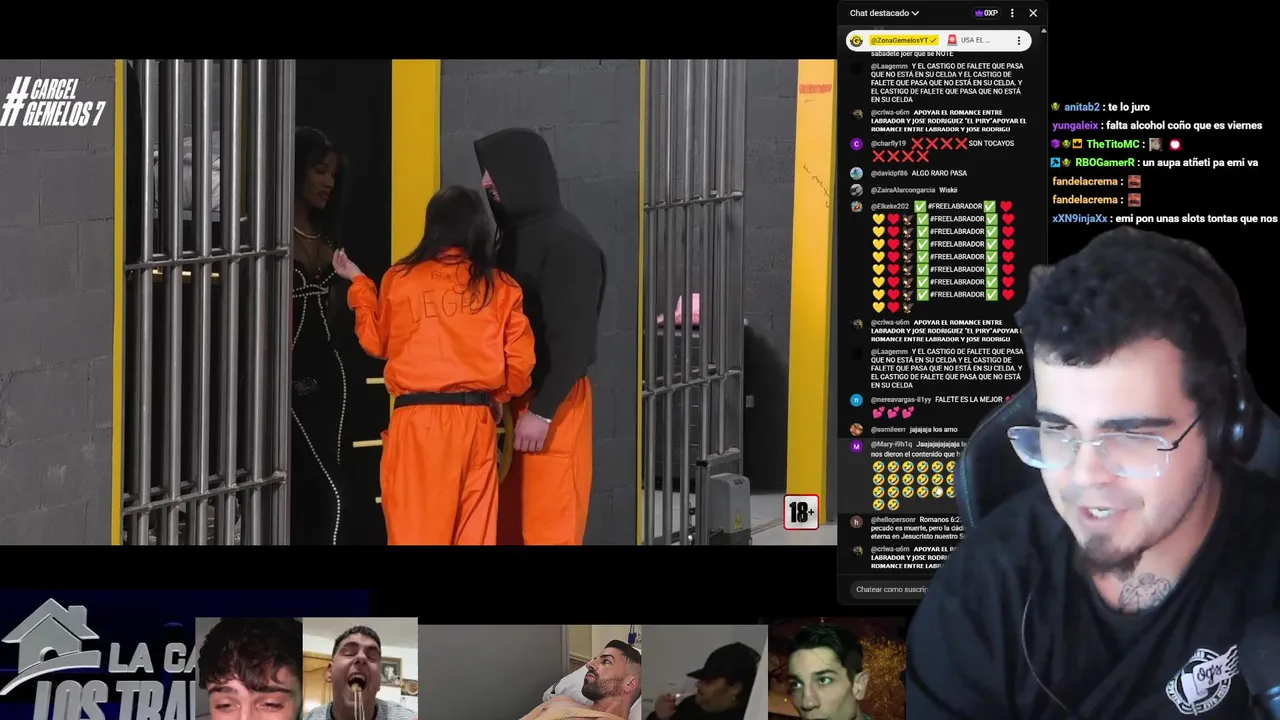Click xXN9injaXx username in Twitch chat overlay

[1079, 218]
